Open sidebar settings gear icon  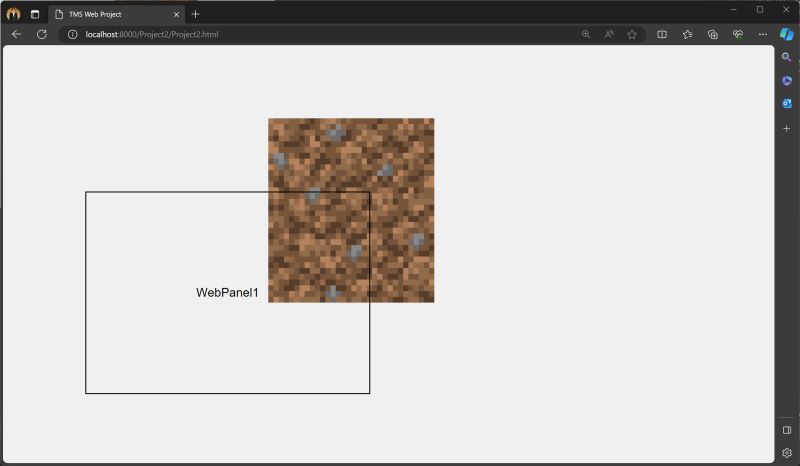[x=787, y=453]
